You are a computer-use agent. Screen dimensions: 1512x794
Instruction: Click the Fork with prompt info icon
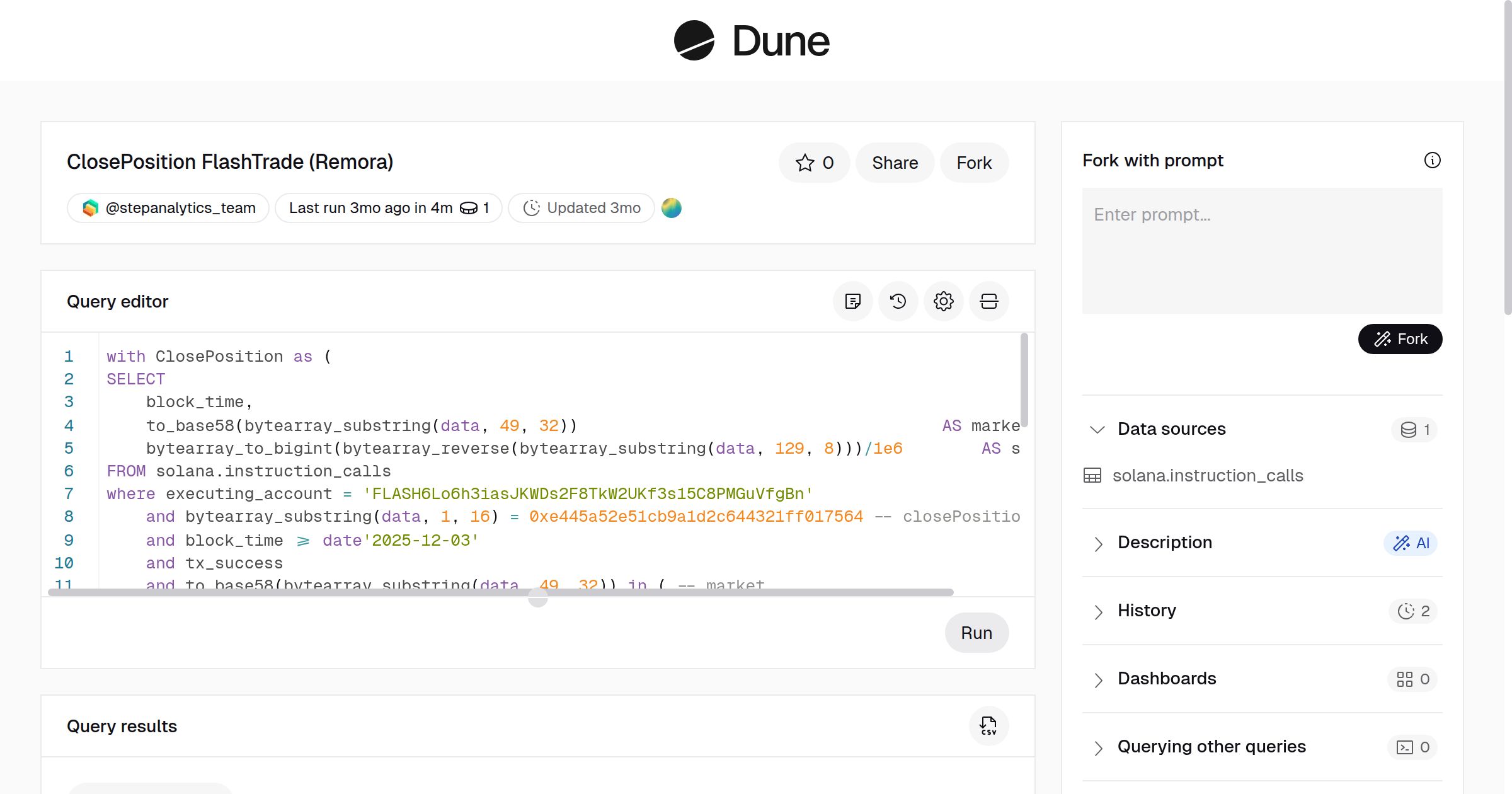pyautogui.click(x=1432, y=160)
